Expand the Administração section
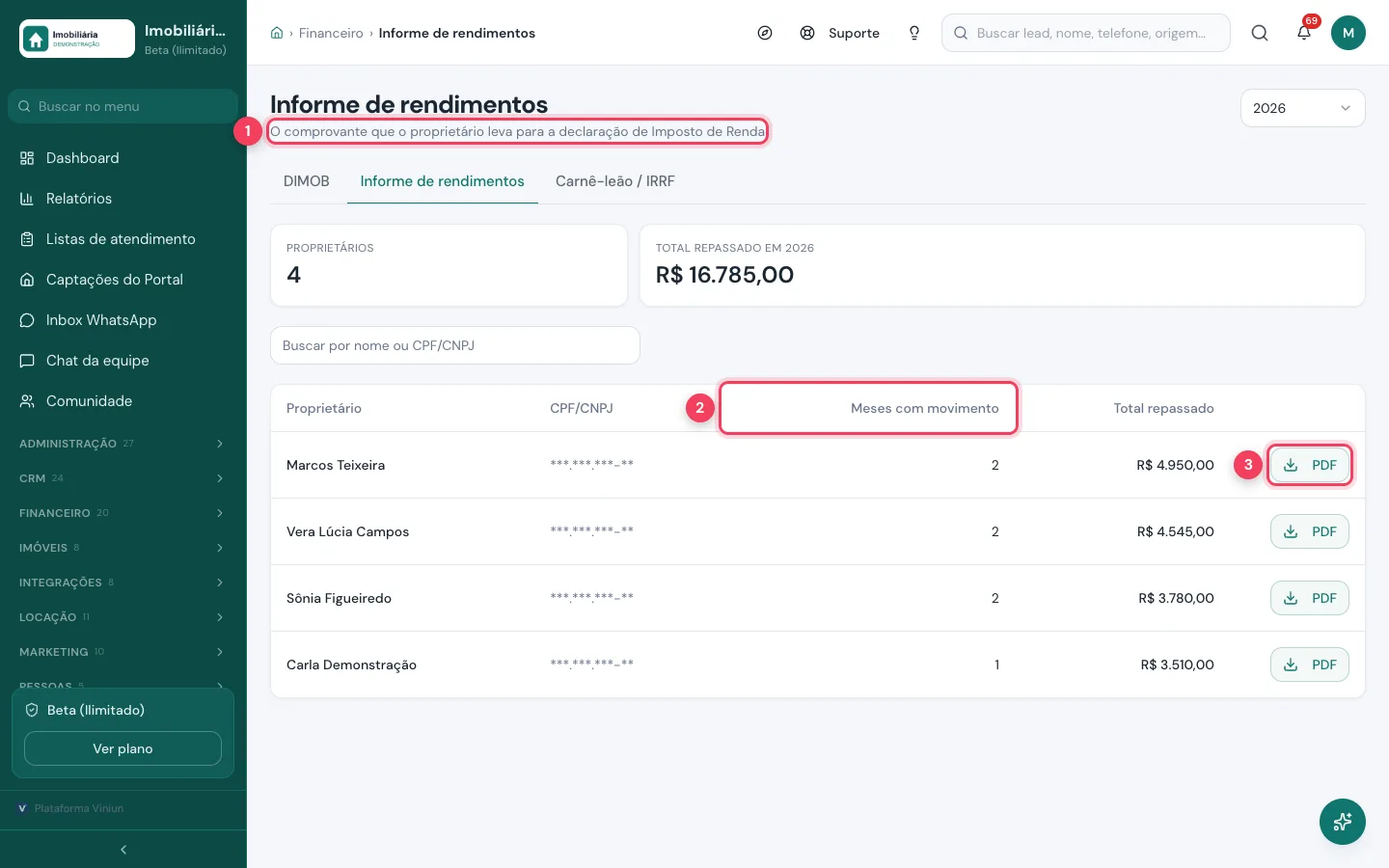 (123, 444)
